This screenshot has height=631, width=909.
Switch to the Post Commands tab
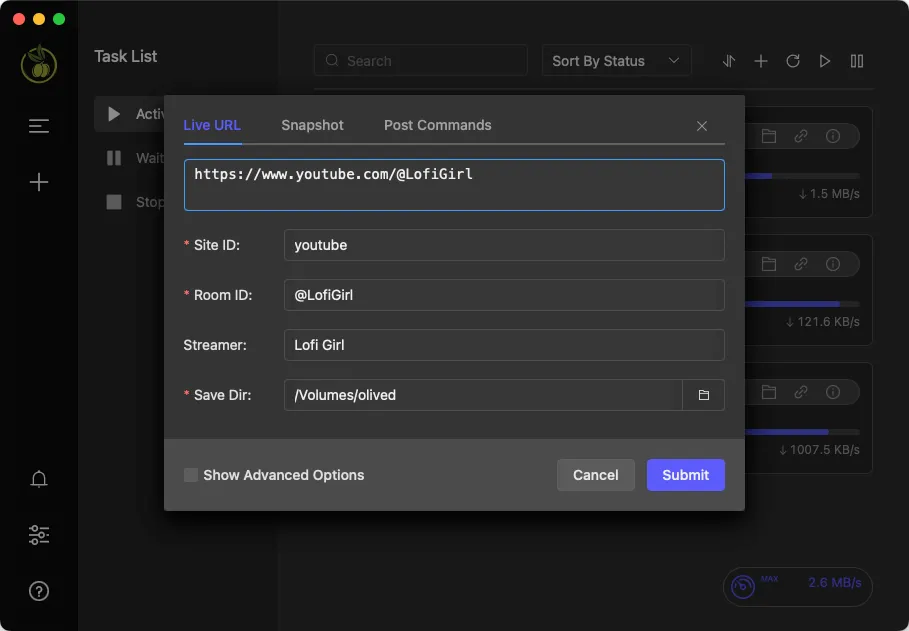[437, 125]
